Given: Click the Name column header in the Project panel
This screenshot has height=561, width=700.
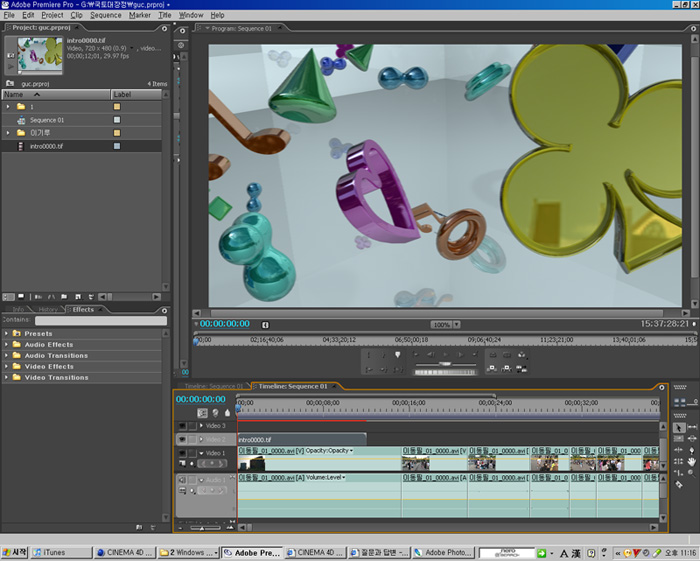Looking at the screenshot, I should click(56, 95).
